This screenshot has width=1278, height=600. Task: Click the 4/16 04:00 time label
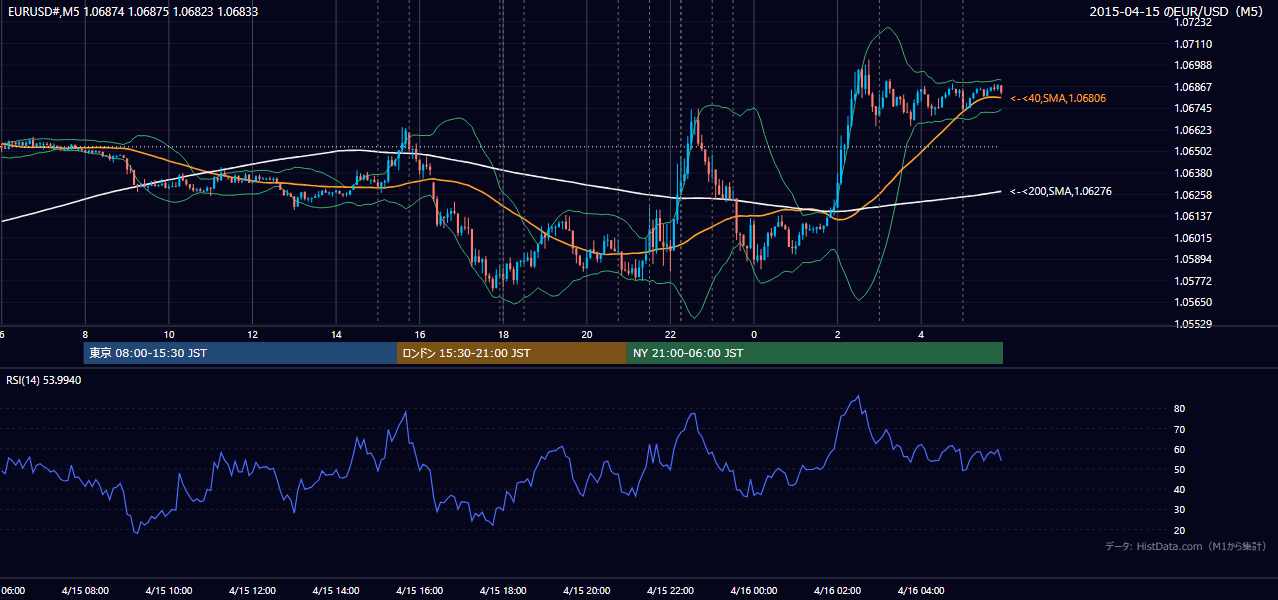(921, 591)
